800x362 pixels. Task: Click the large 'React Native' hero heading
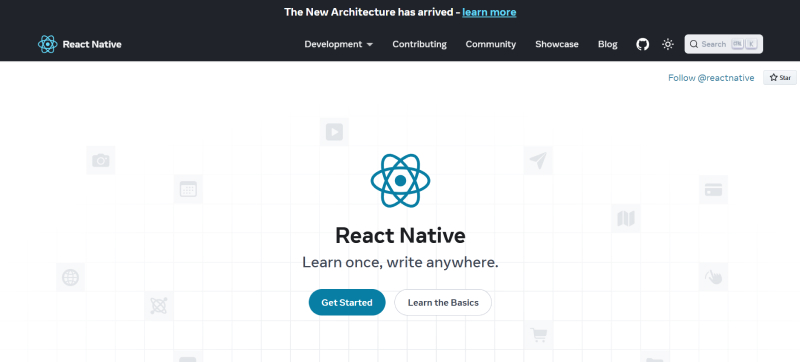click(x=401, y=236)
